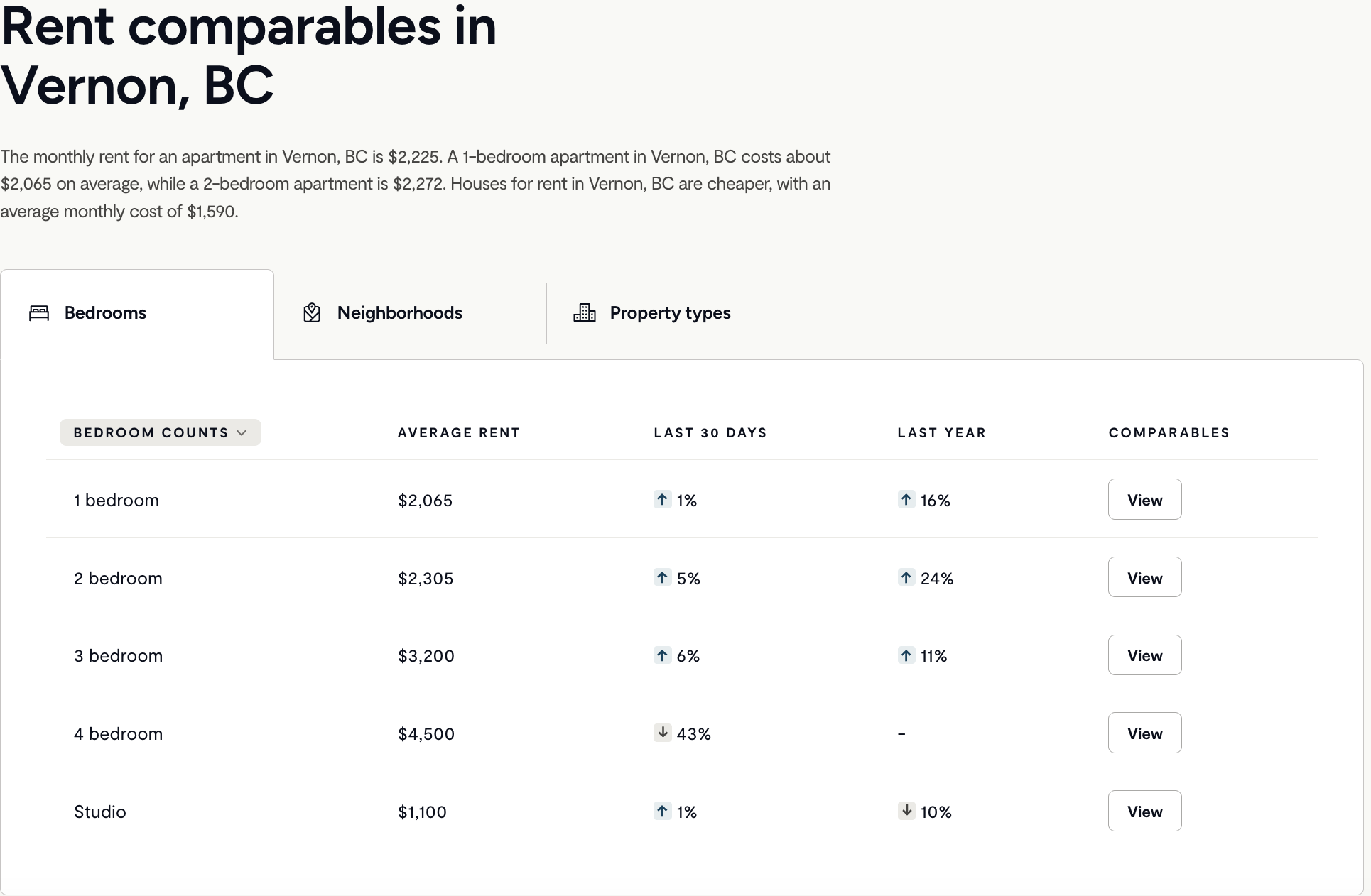Click the map pin icon beside Neighborhoods
The width and height of the screenshot is (1371, 896).
coord(312,313)
